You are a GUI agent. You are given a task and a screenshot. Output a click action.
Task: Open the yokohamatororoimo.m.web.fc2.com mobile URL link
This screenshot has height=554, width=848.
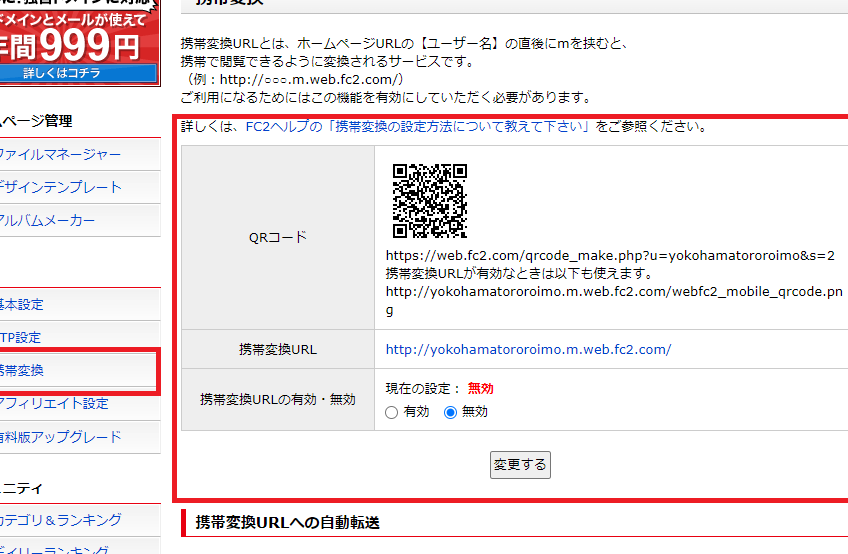[528, 350]
